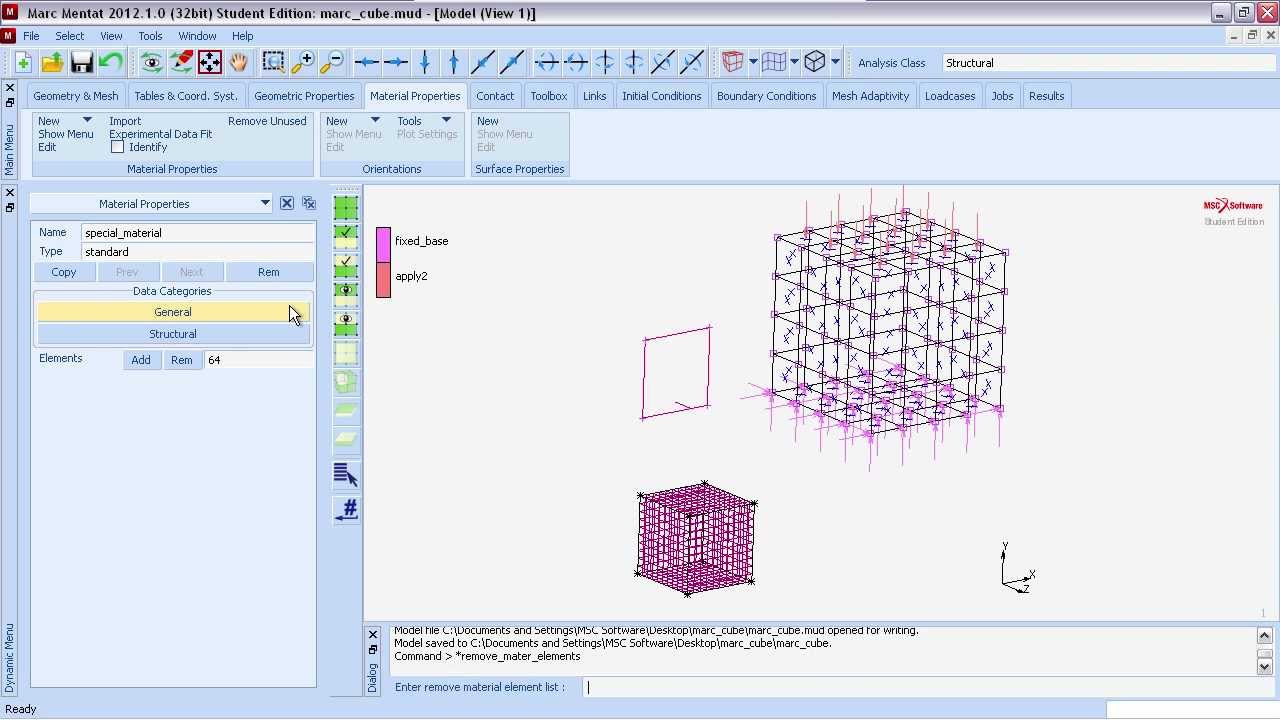Screen dimensions: 1280x720
Task: Click the Zoom In magnifier
Action: [302, 62]
